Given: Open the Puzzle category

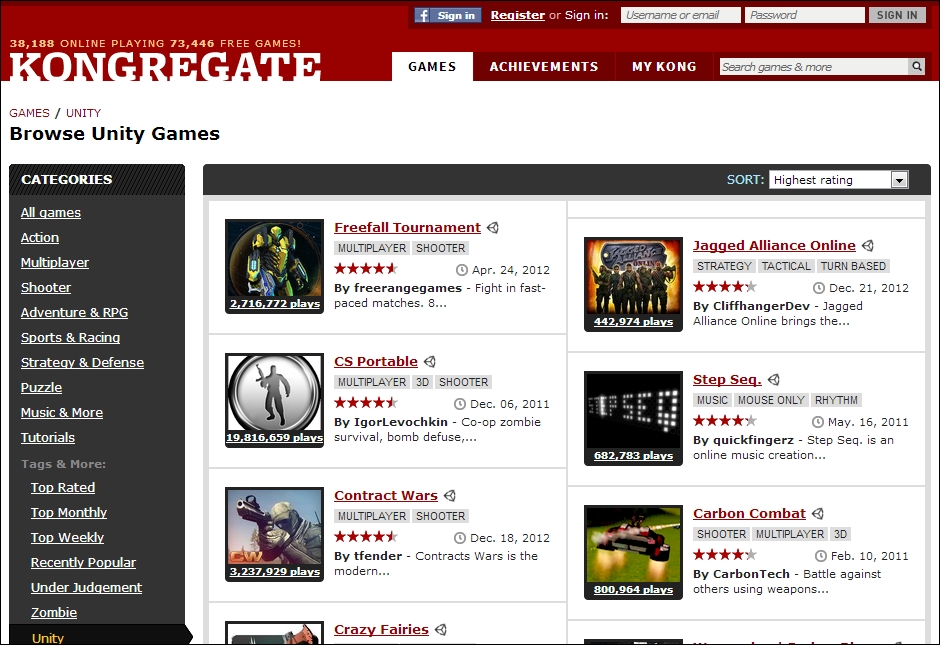Looking at the screenshot, I should [41, 388].
